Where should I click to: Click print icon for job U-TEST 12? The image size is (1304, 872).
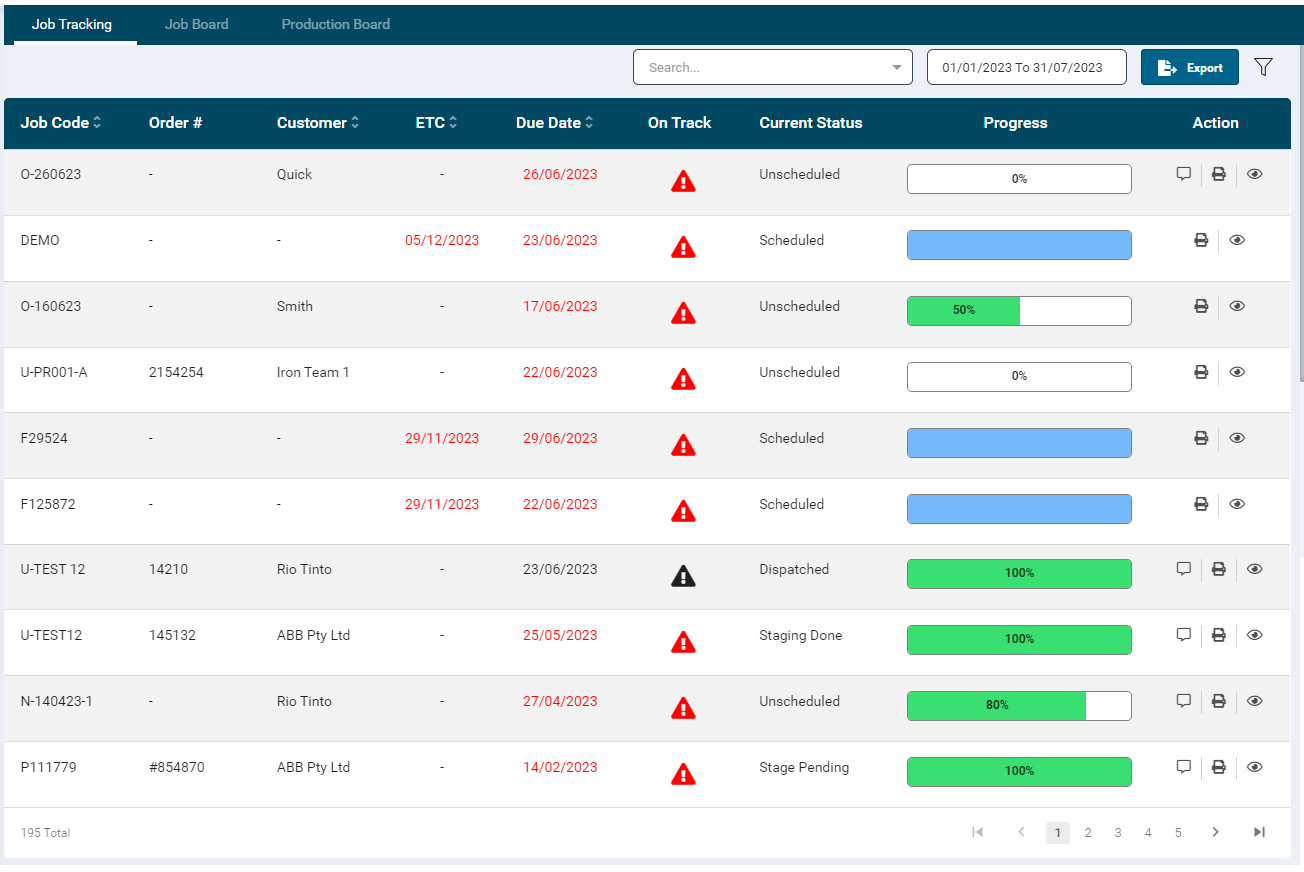pos(1218,569)
